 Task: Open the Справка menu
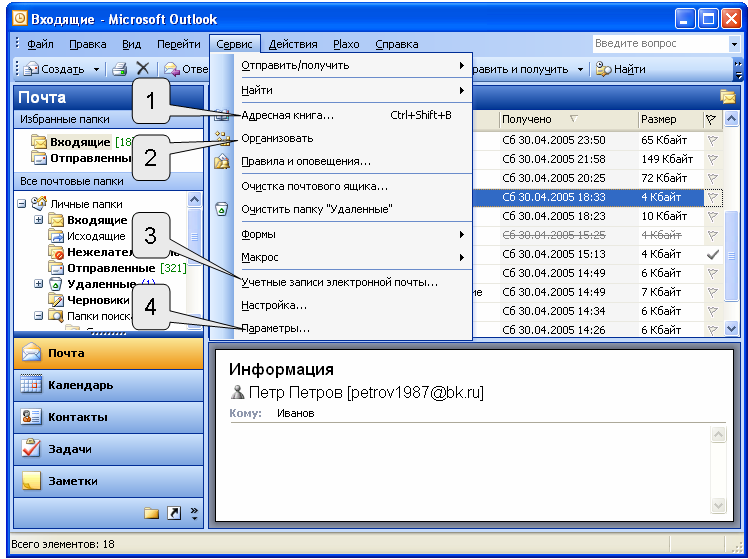point(397,44)
